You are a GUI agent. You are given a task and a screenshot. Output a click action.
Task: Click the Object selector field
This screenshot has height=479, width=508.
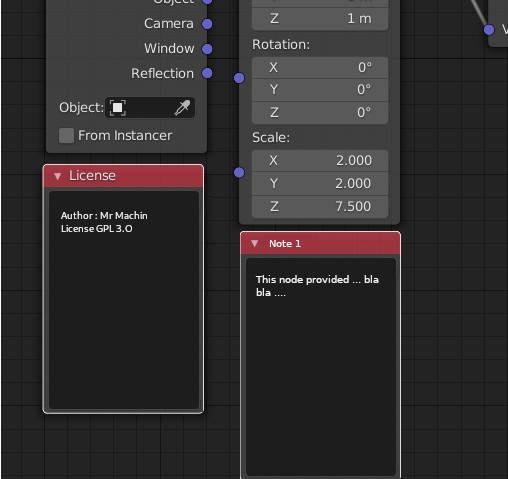(x=150, y=108)
